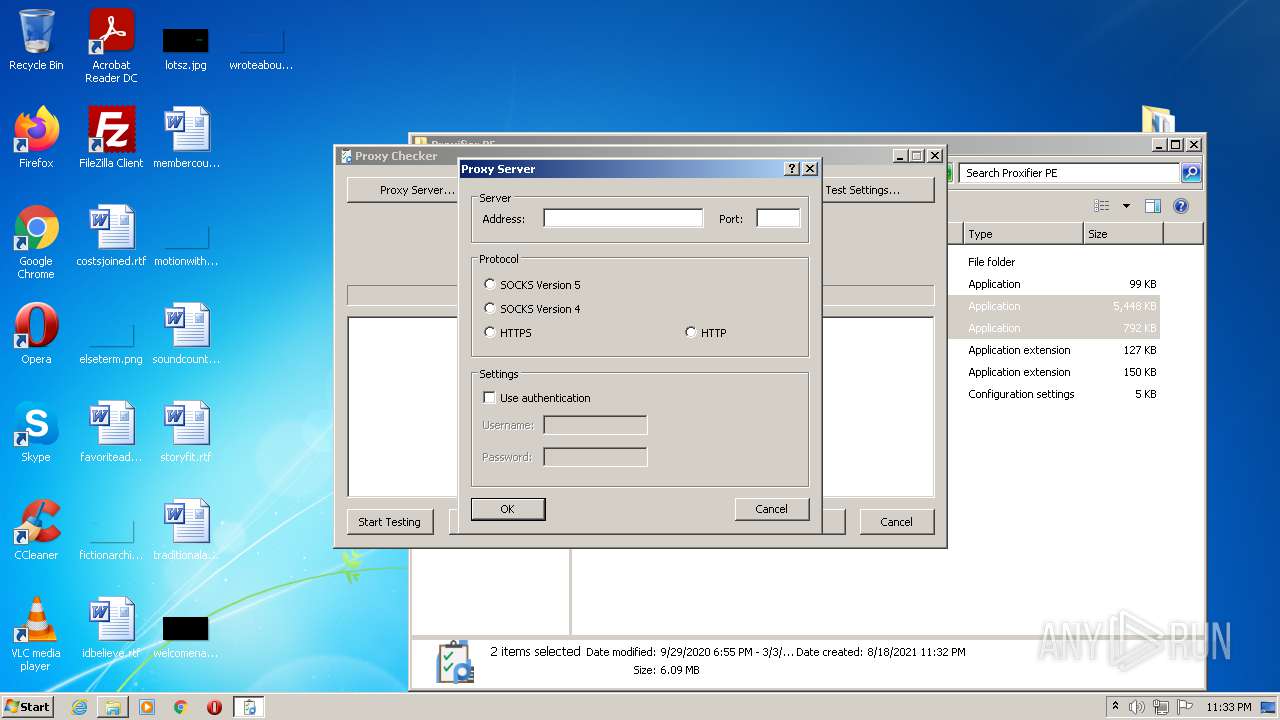
Task: Switch to Proxy Checker taskbar button
Action: (249, 707)
